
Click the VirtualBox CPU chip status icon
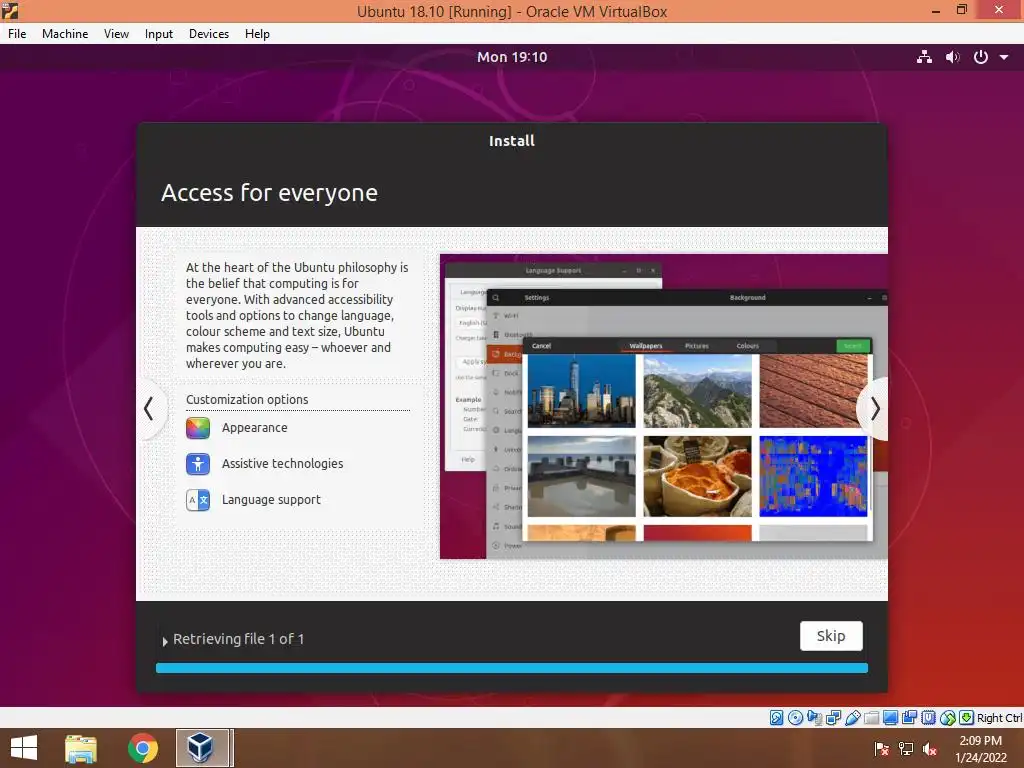point(928,718)
